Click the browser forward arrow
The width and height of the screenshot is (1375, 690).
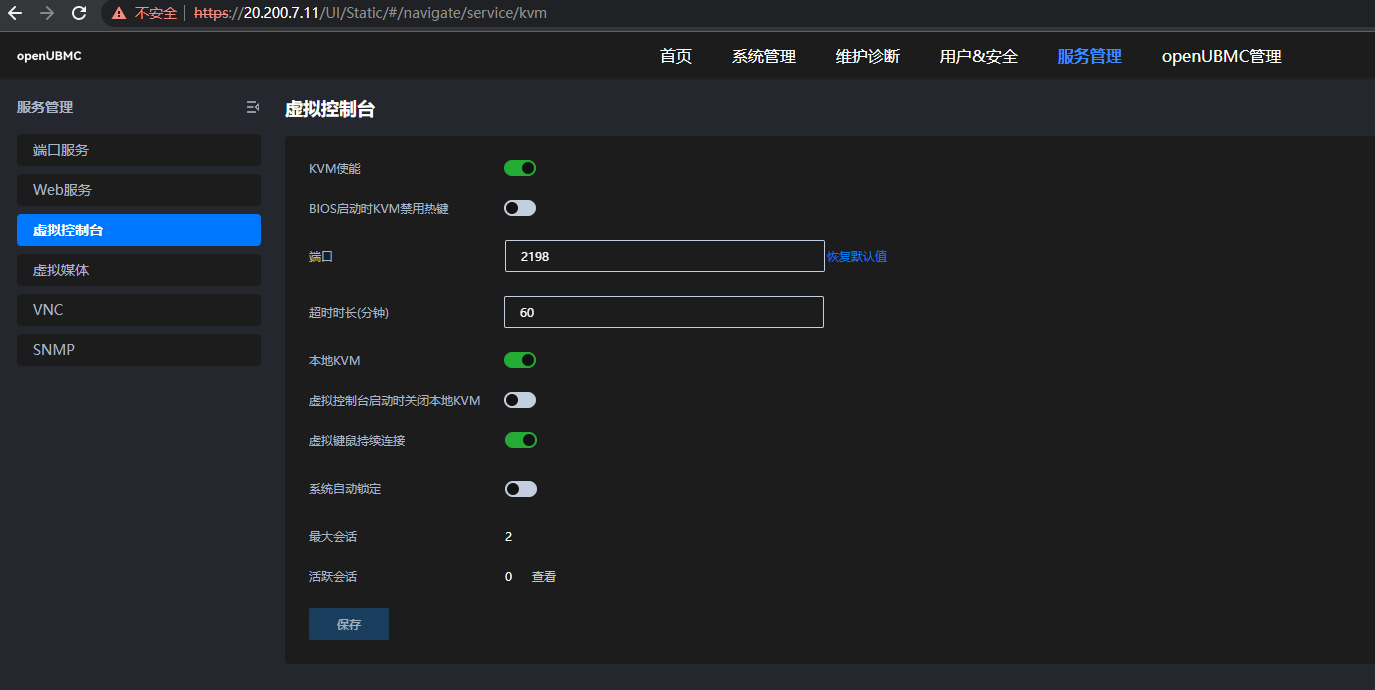(47, 14)
